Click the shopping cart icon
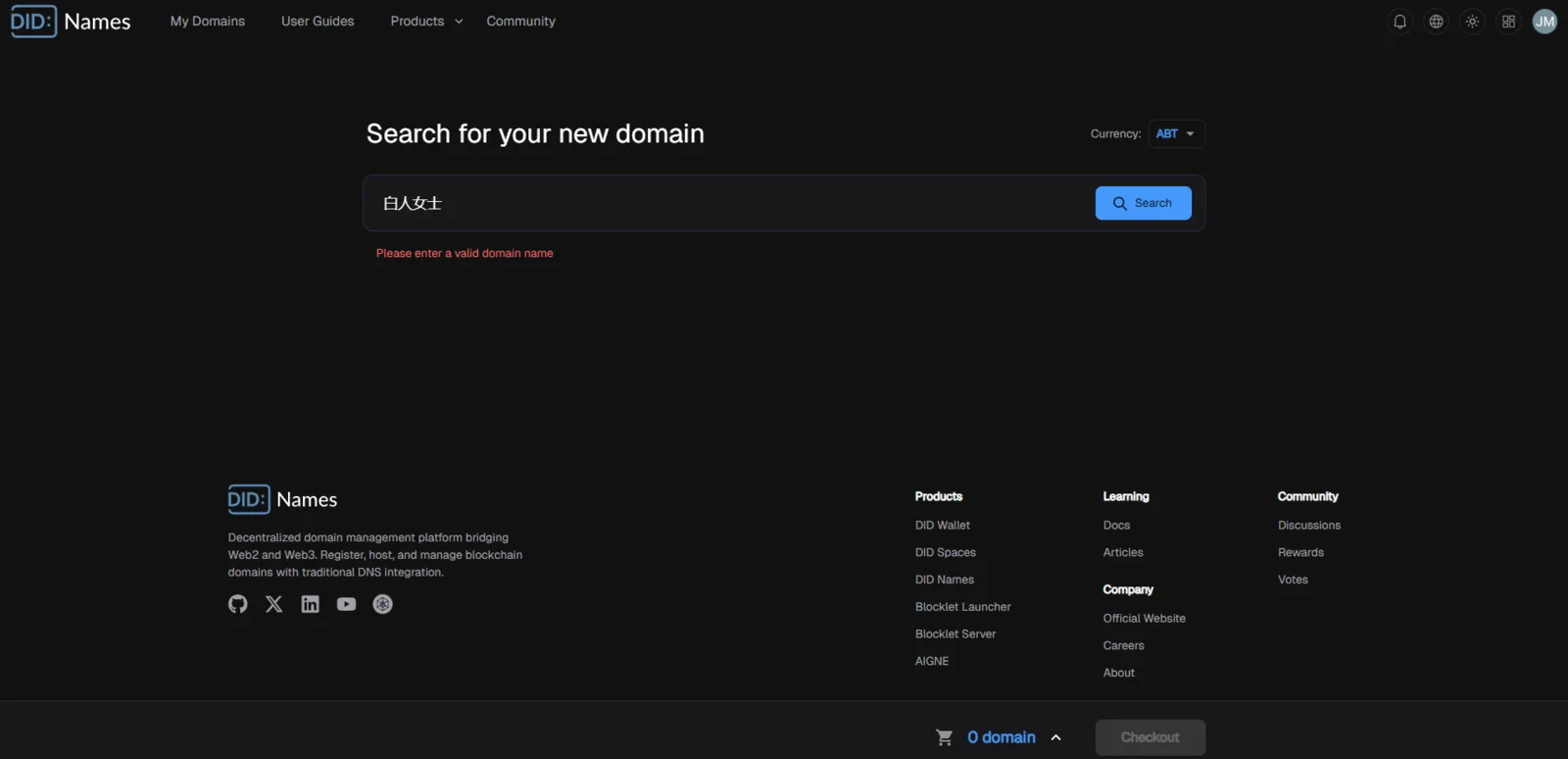The image size is (1568, 759). pyautogui.click(x=945, y=737)
